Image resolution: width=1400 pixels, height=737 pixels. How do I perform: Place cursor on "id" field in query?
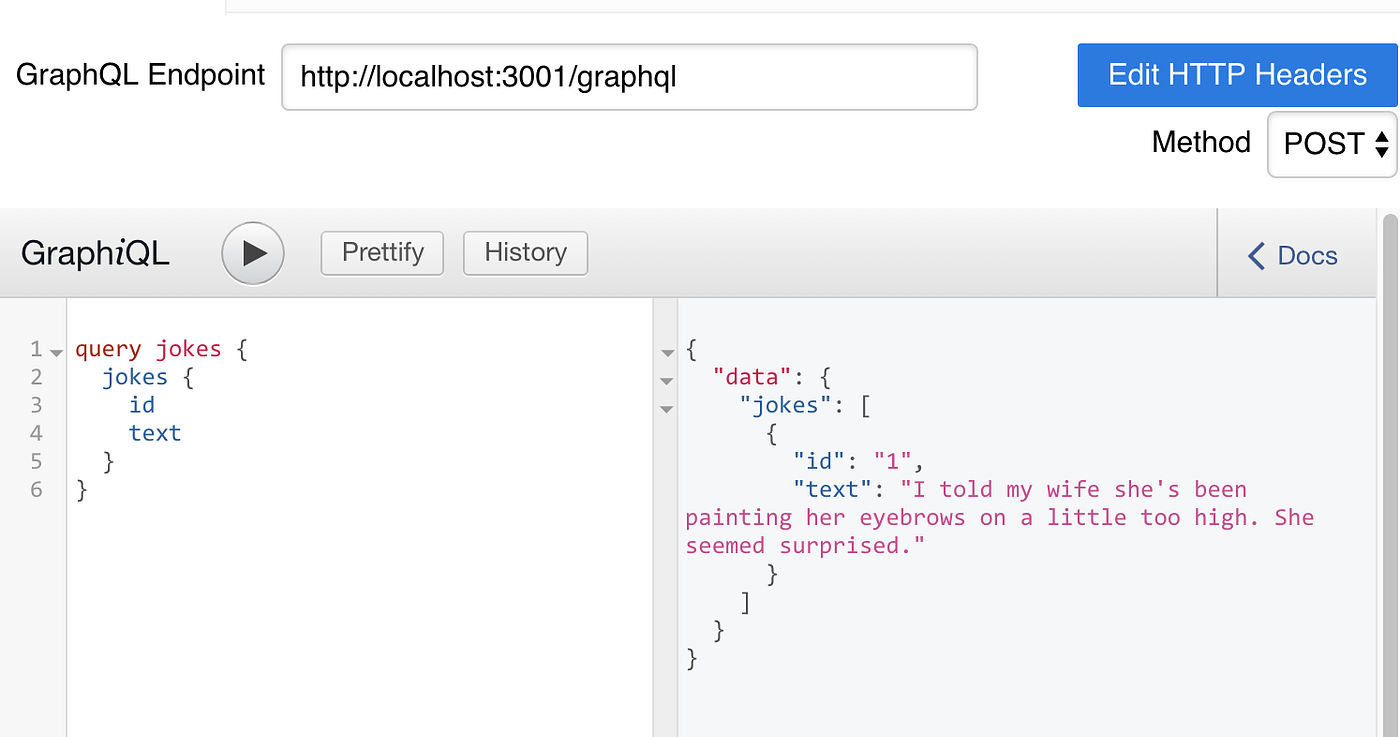[142, 405]
